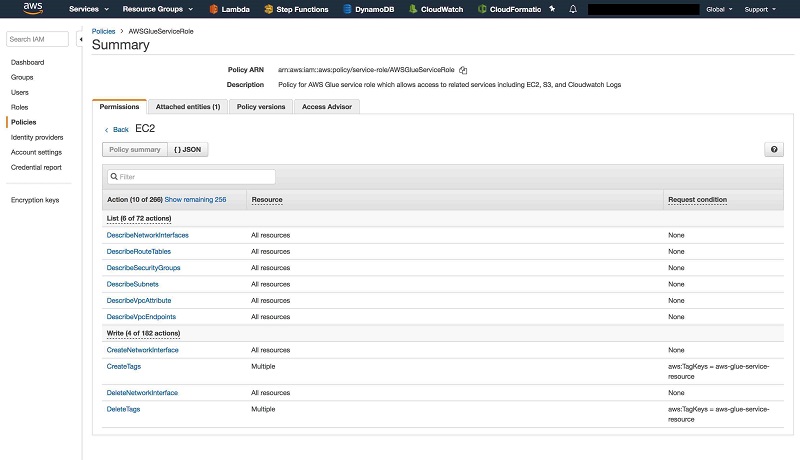
Task: Click the Multiple resource cell for DeleteTags
Action: (x=263, y=409)
